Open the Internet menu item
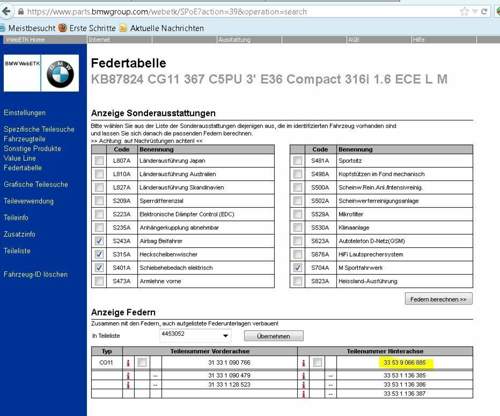500x416 pixels. click(99, 40)
